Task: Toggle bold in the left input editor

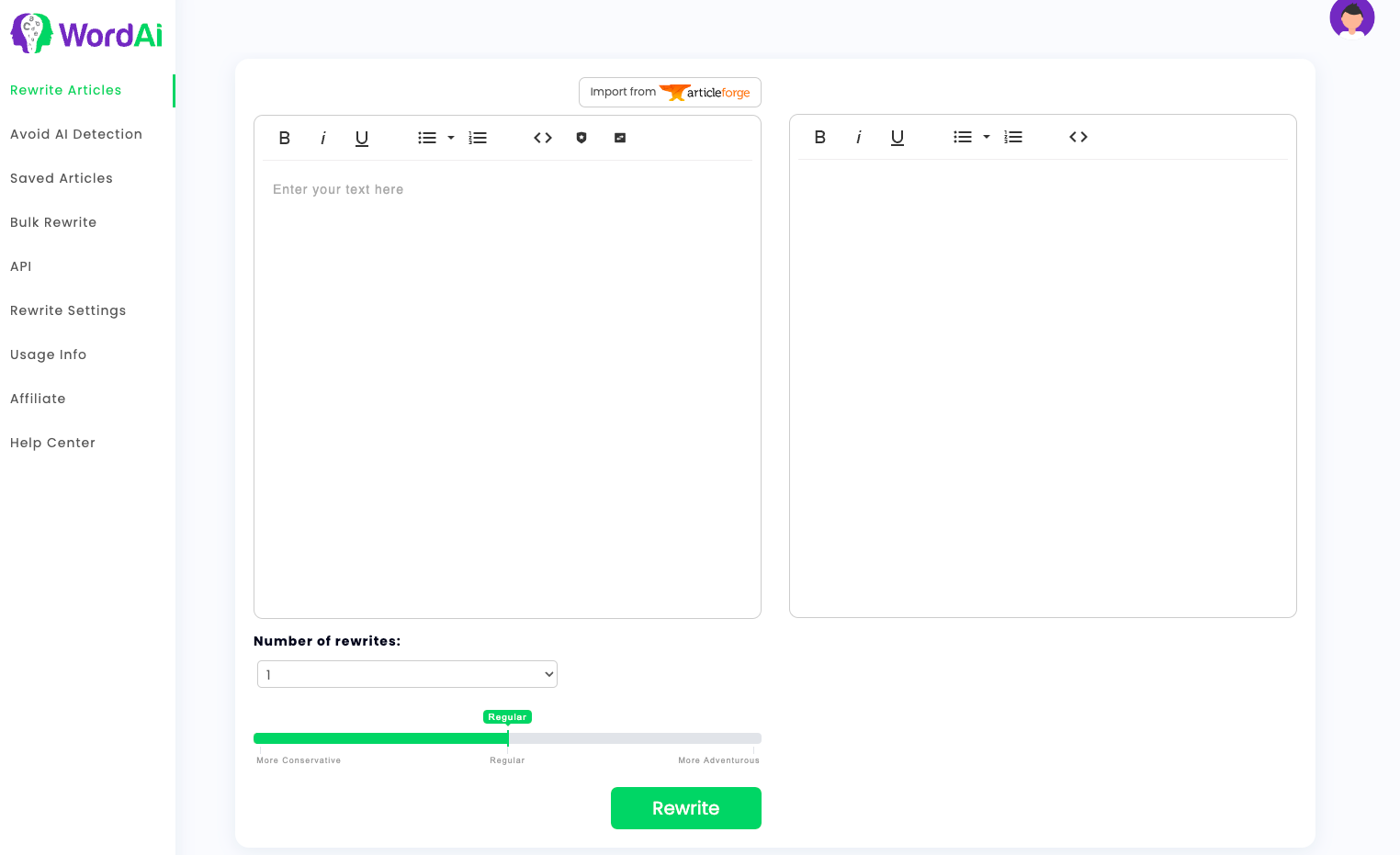Action: 285,138
